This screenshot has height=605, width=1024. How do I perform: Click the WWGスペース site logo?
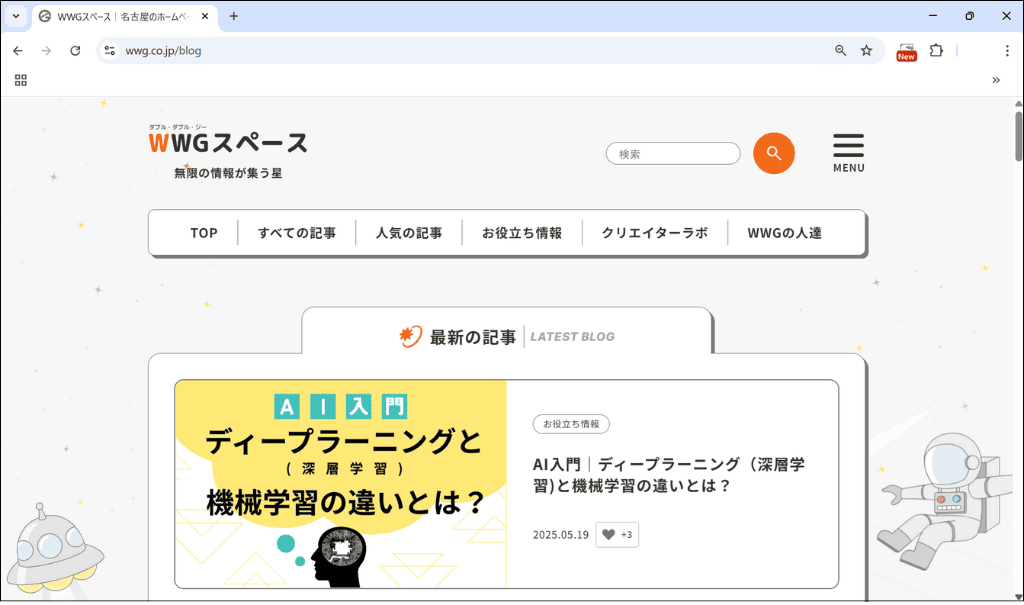click(x=226, y=144)
